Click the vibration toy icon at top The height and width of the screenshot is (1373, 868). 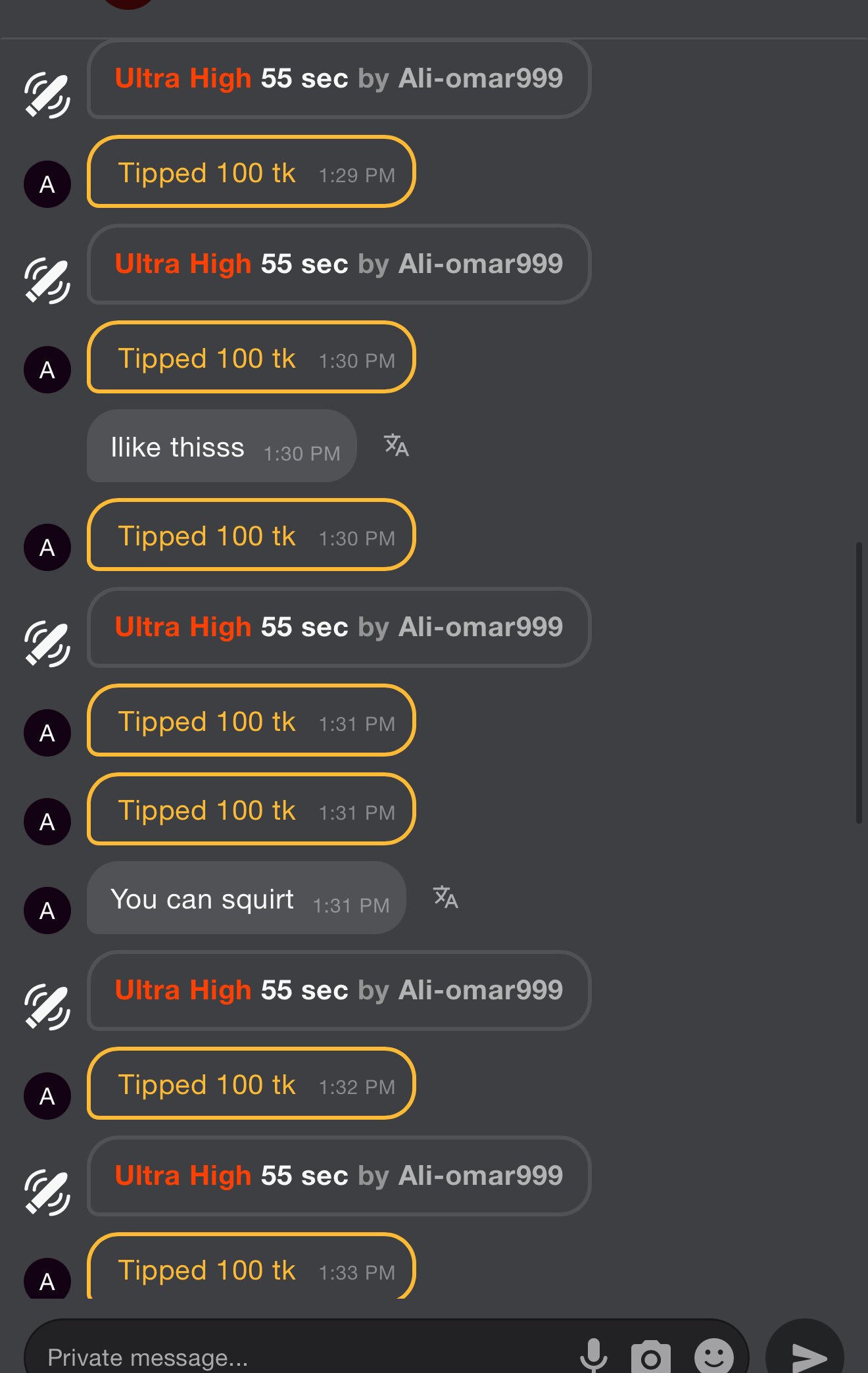point(47,95)
